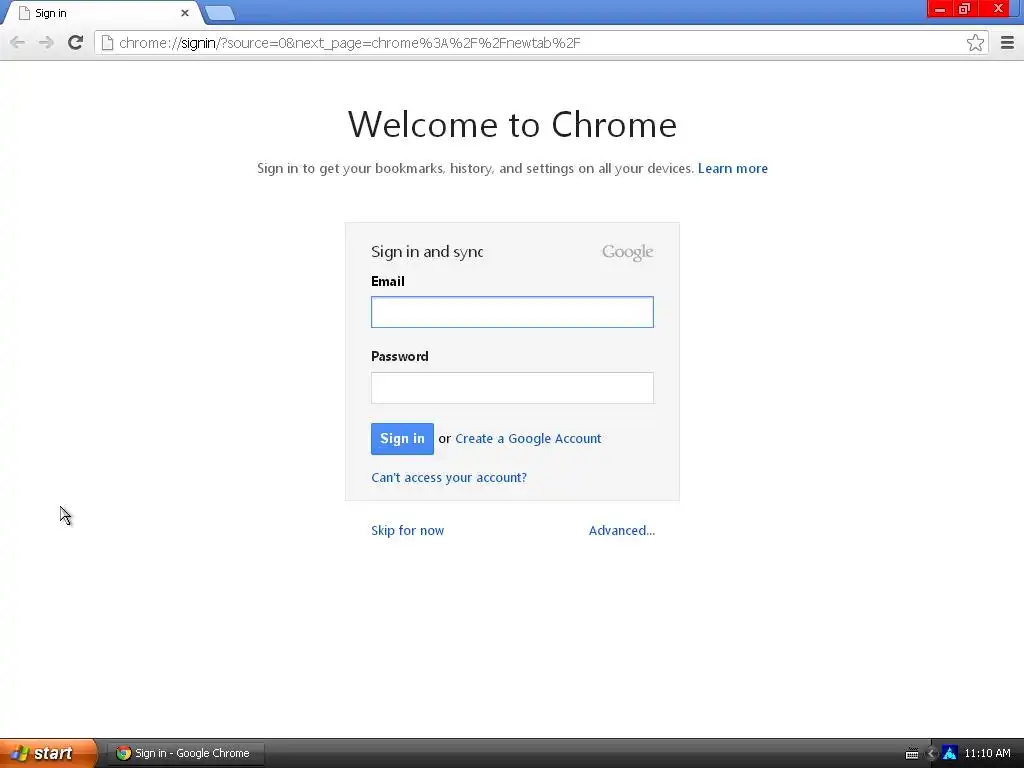Click the 11:10 AM clock
This screenshot has height=768, width=1024.
tap(987, 754)
